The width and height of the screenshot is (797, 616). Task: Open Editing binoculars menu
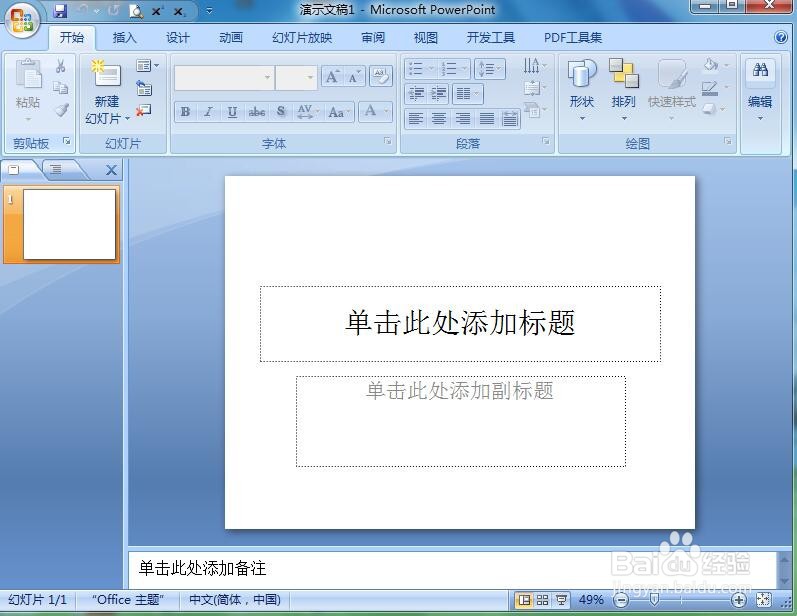pos(760,89)
